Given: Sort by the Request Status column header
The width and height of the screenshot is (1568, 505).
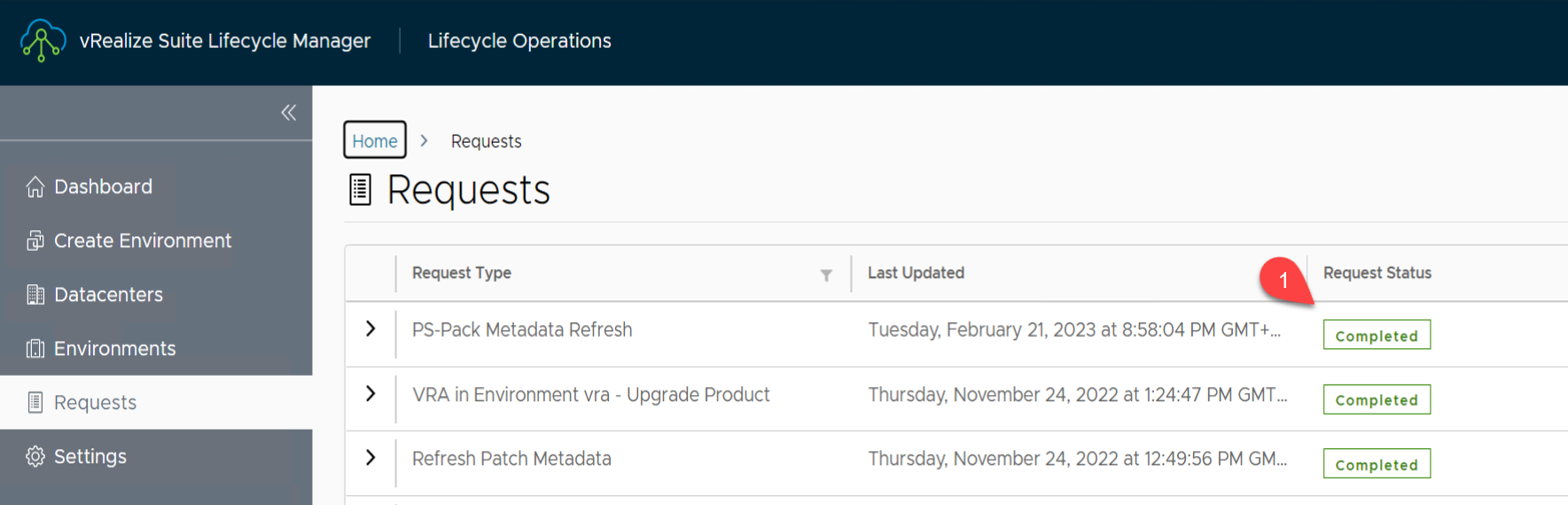Looking at the screenshot, I should point(1377,273).
